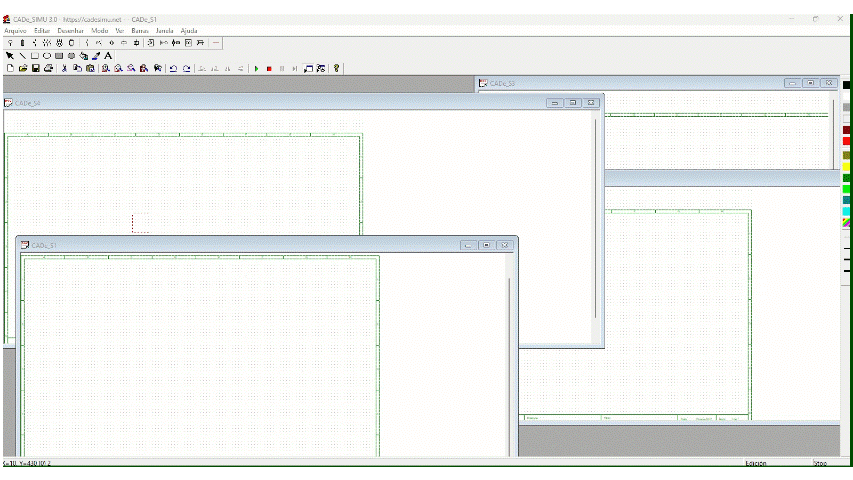
Task: Minimize the CADe_S3 child window
Action: (793, 83)
